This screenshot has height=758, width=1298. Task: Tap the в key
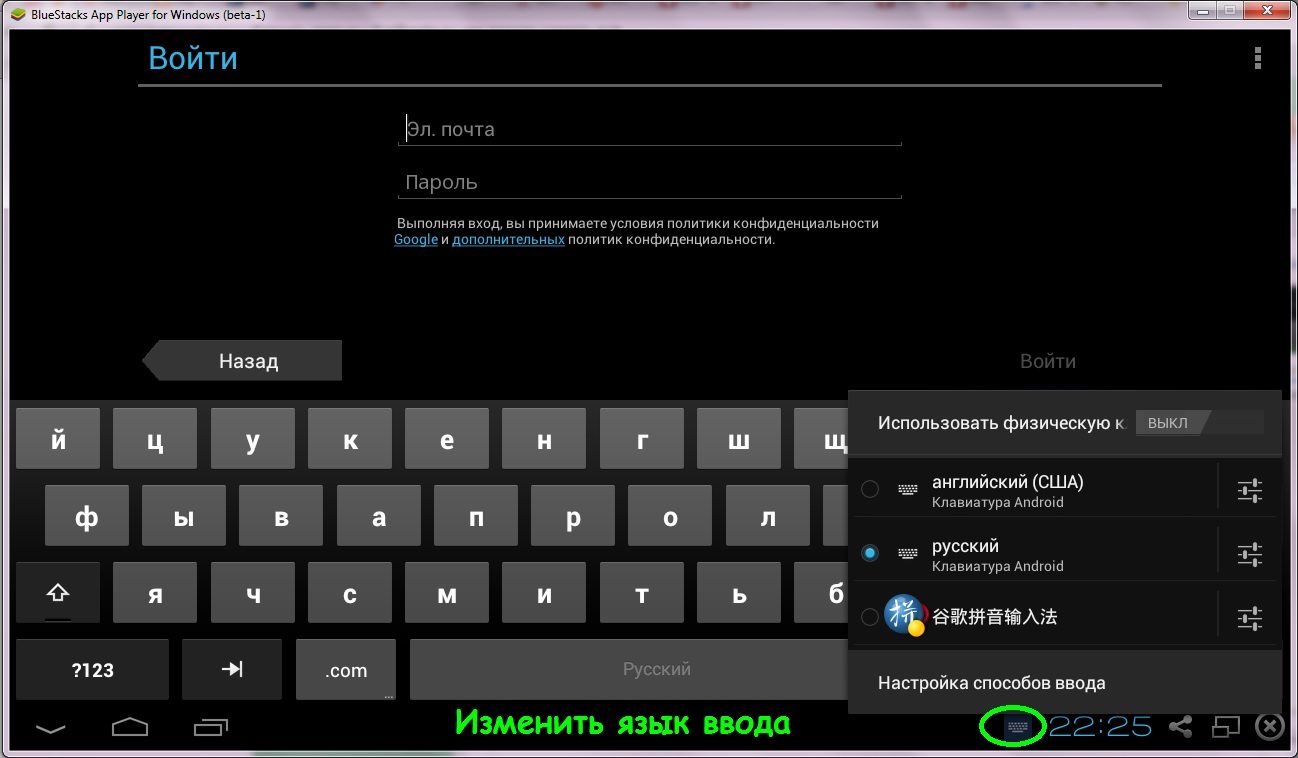click(x=281, y=516)
